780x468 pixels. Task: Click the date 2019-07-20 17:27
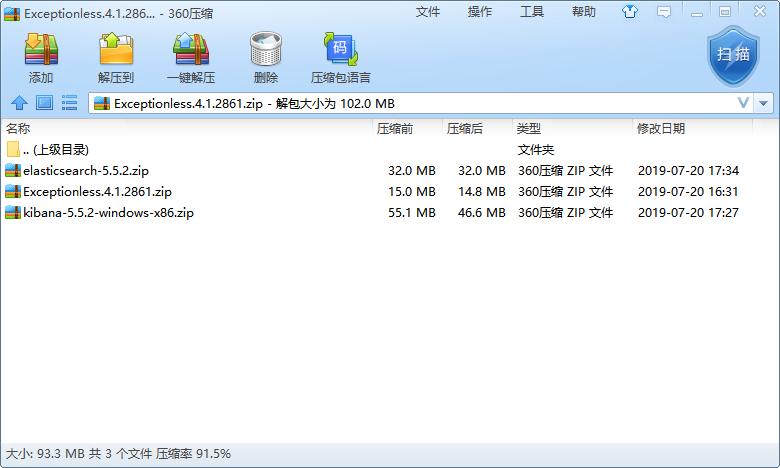(688, 212)
